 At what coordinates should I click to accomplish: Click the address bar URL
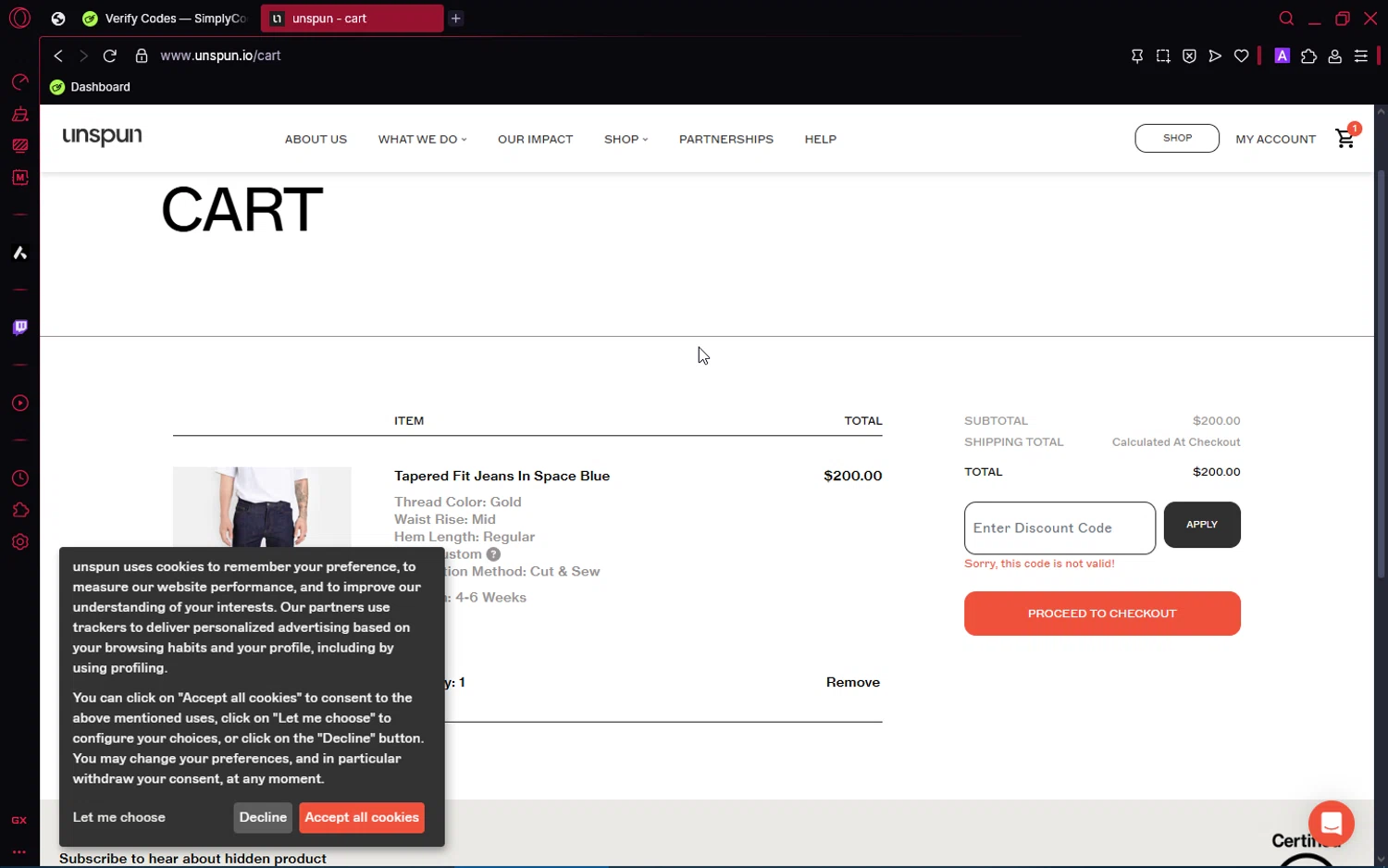coord(220,56)
